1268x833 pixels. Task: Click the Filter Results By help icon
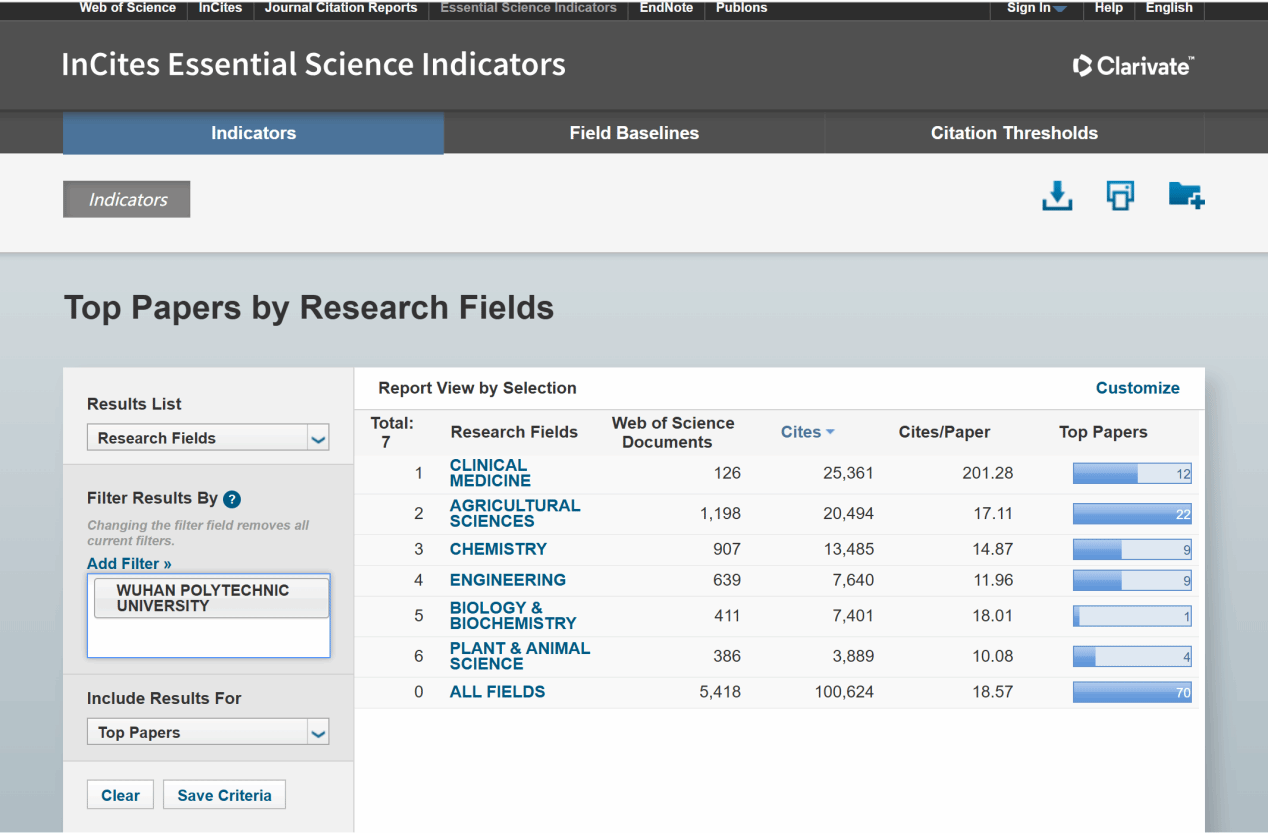(232, 499)
